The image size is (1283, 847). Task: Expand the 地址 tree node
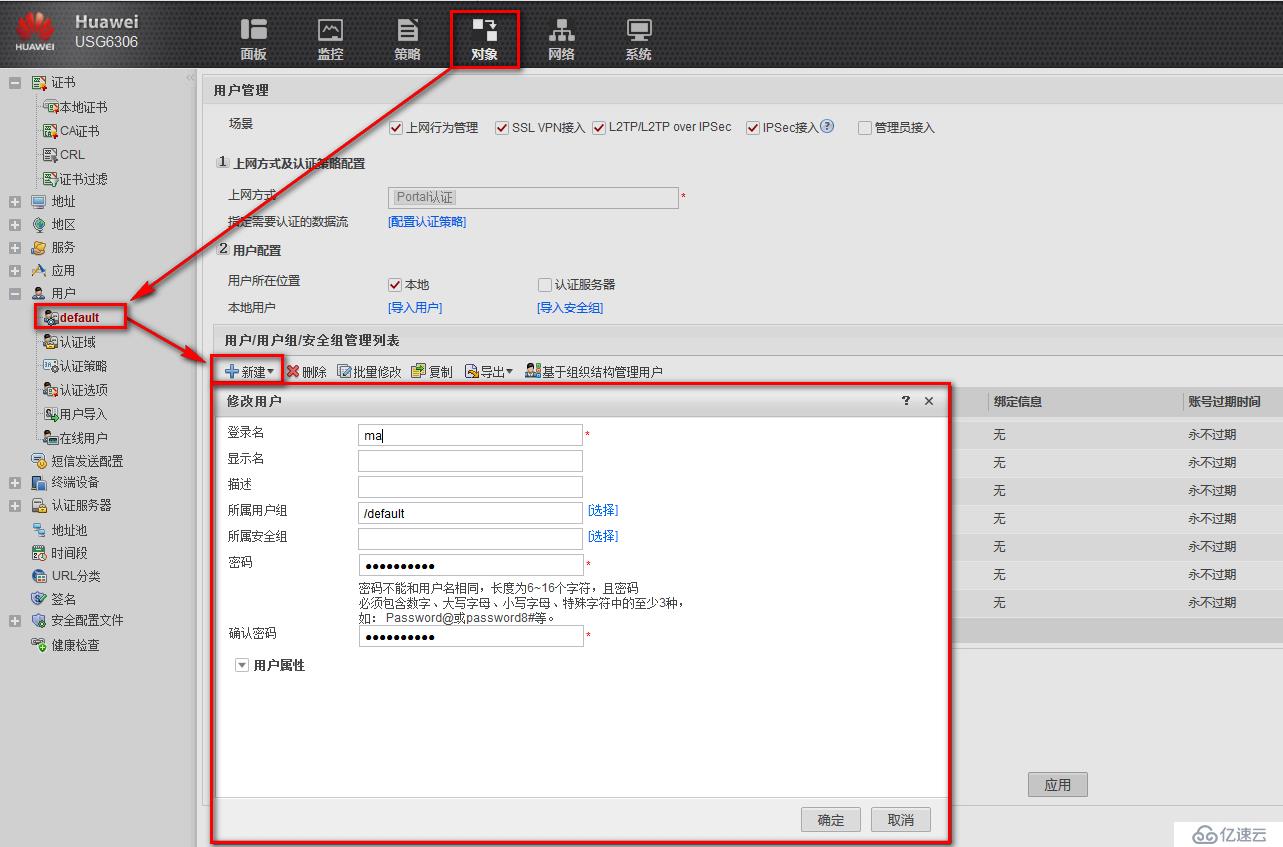pyautogui.click(x=15, y=202)
